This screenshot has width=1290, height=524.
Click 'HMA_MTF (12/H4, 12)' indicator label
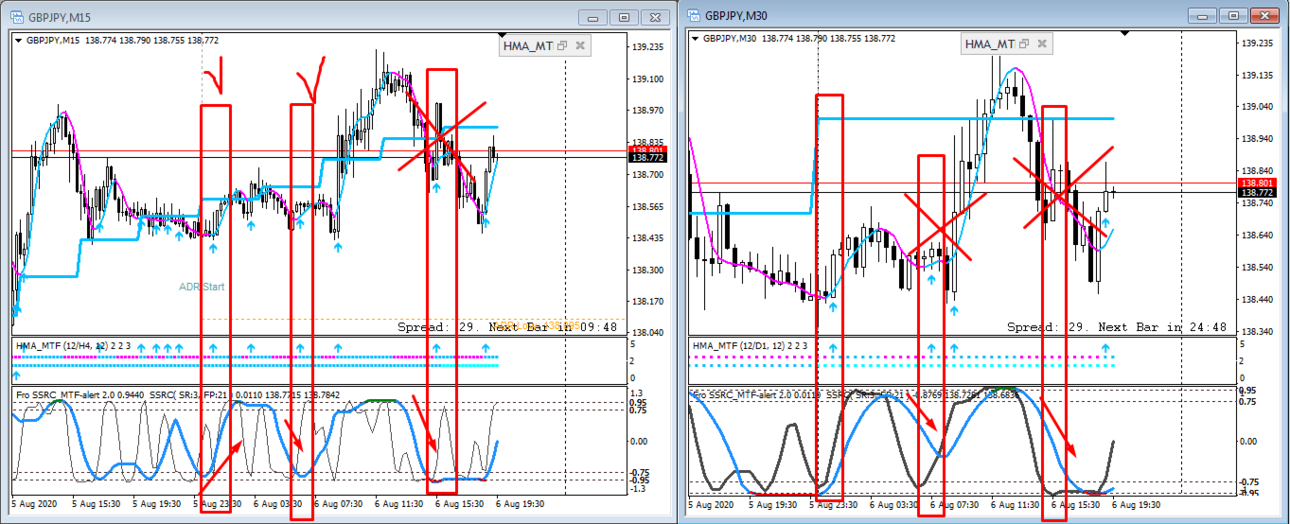pyautogui.click(x=62, y=345)
